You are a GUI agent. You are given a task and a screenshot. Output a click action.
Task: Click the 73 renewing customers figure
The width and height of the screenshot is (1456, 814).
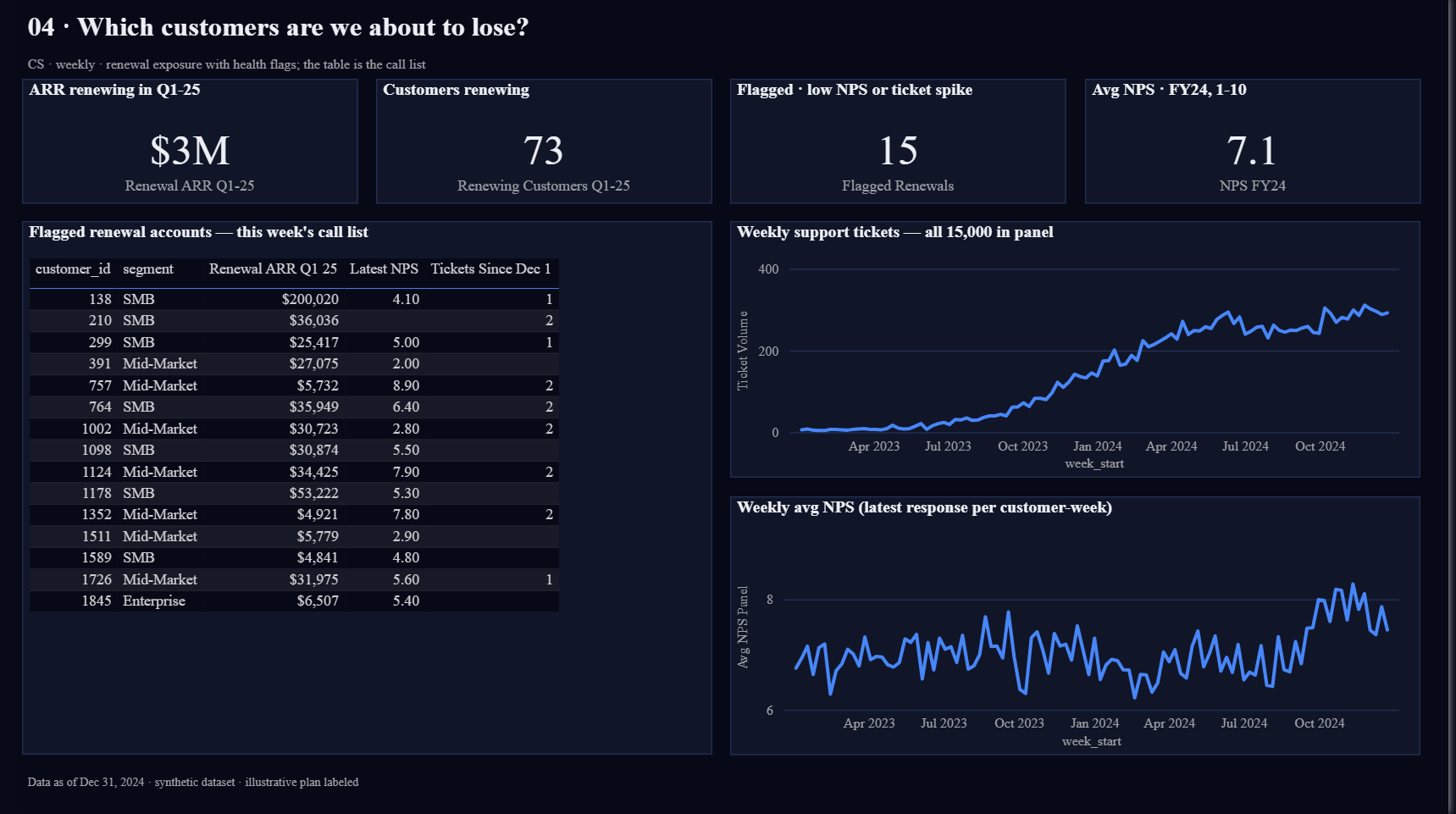point(543,151)
